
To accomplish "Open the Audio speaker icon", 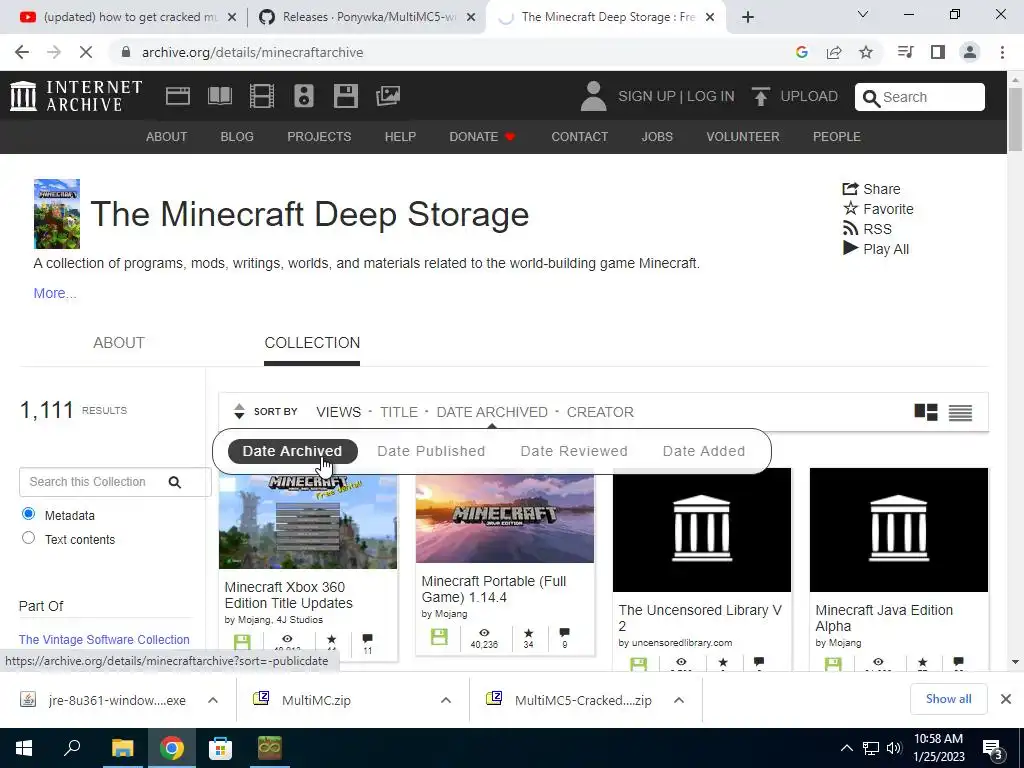I will pyautogui.click(x=304, y=96).
